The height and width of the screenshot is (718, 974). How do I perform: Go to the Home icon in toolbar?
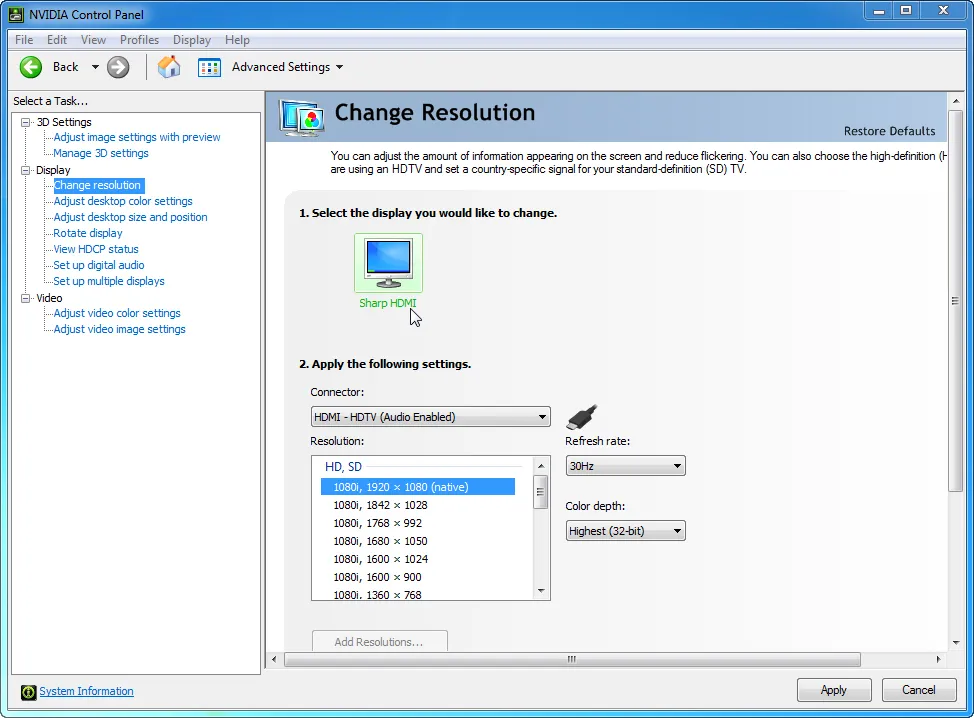[x=169, y=67]
